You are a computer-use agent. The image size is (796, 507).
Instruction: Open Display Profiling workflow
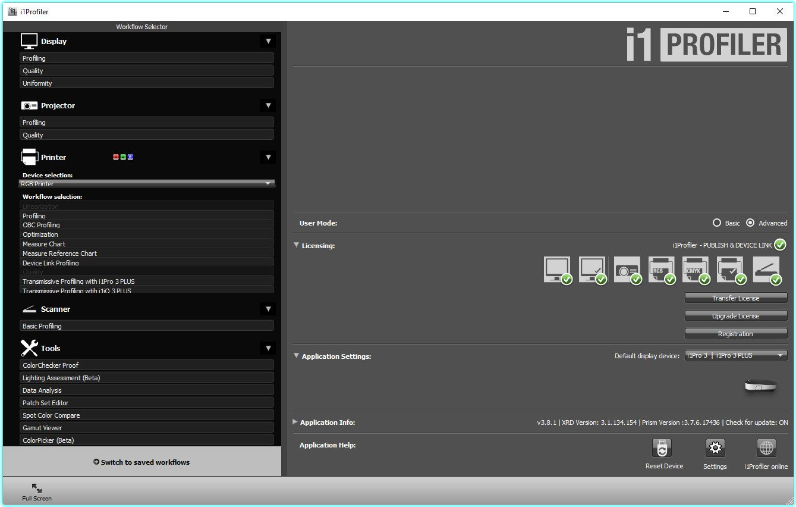(147, 58)
